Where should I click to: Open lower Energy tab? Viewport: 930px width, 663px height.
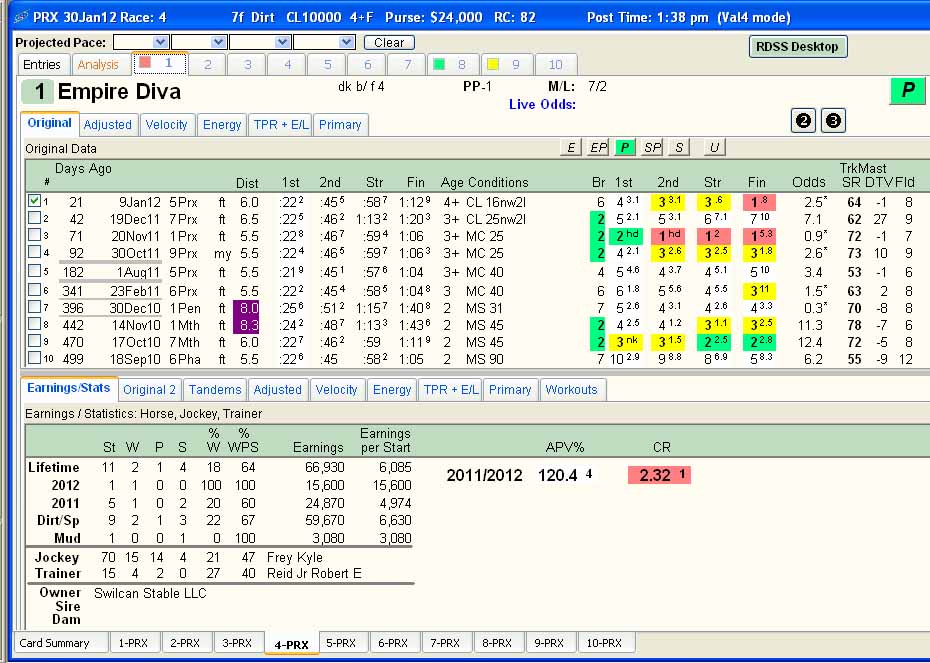392,390
